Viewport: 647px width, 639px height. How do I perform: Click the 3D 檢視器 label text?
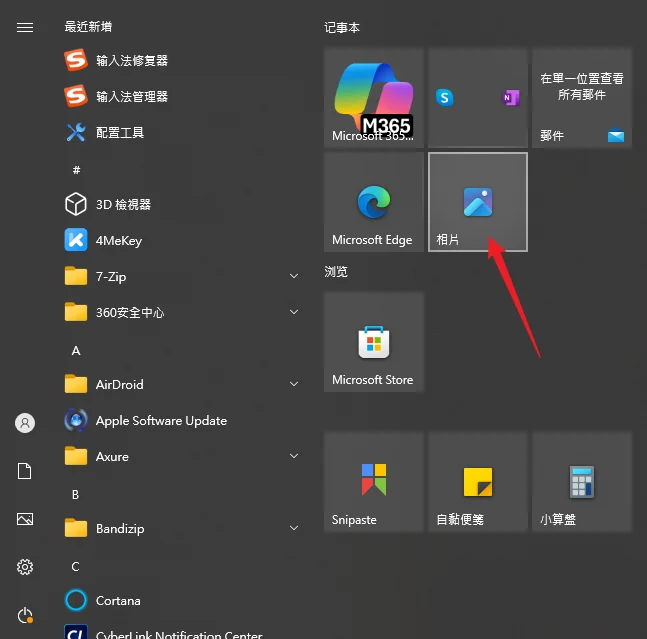pyautogui.click(x=123, y=205)
